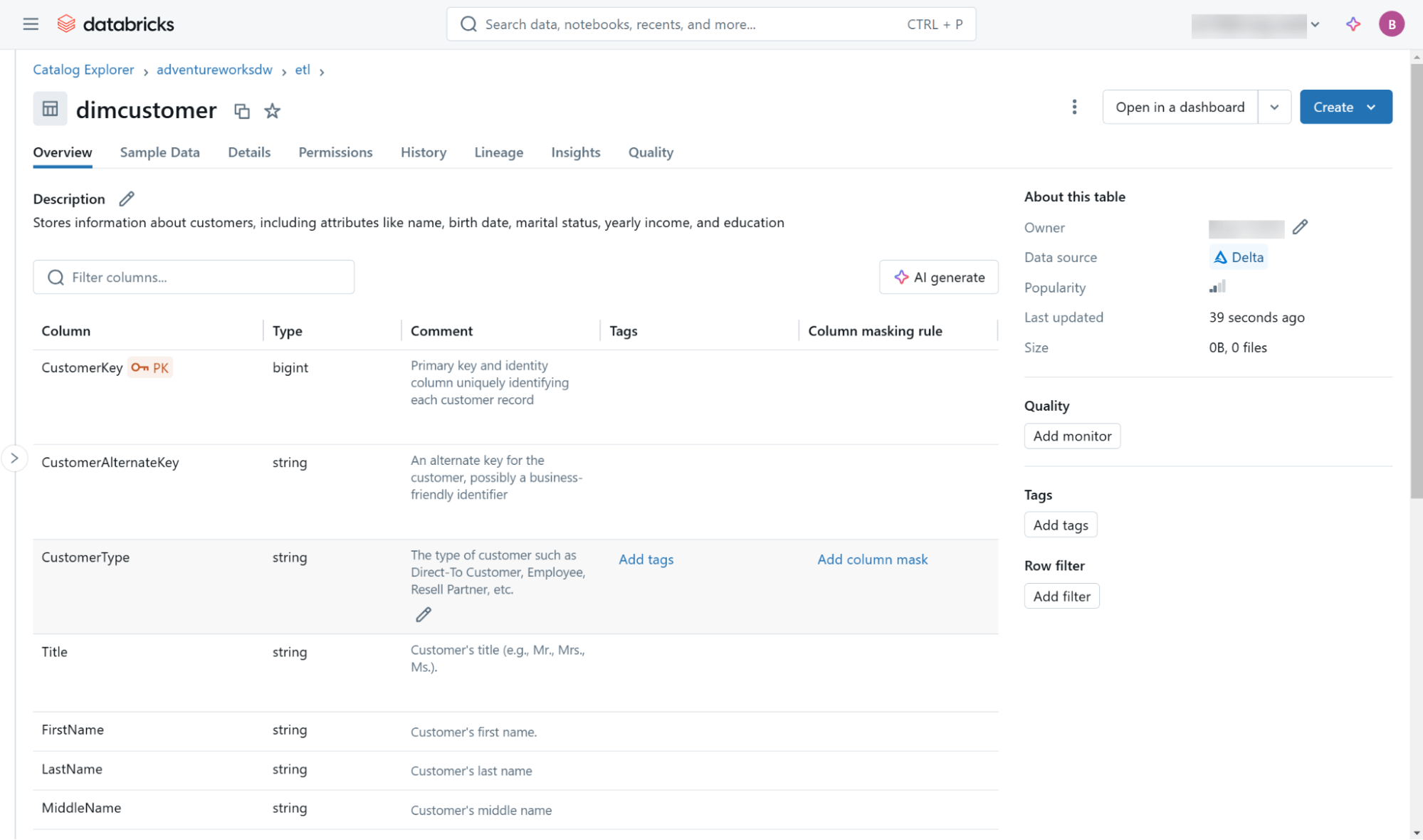Open the hamburger navigation menu
The image size is (1423, 840).
(31, 23)
